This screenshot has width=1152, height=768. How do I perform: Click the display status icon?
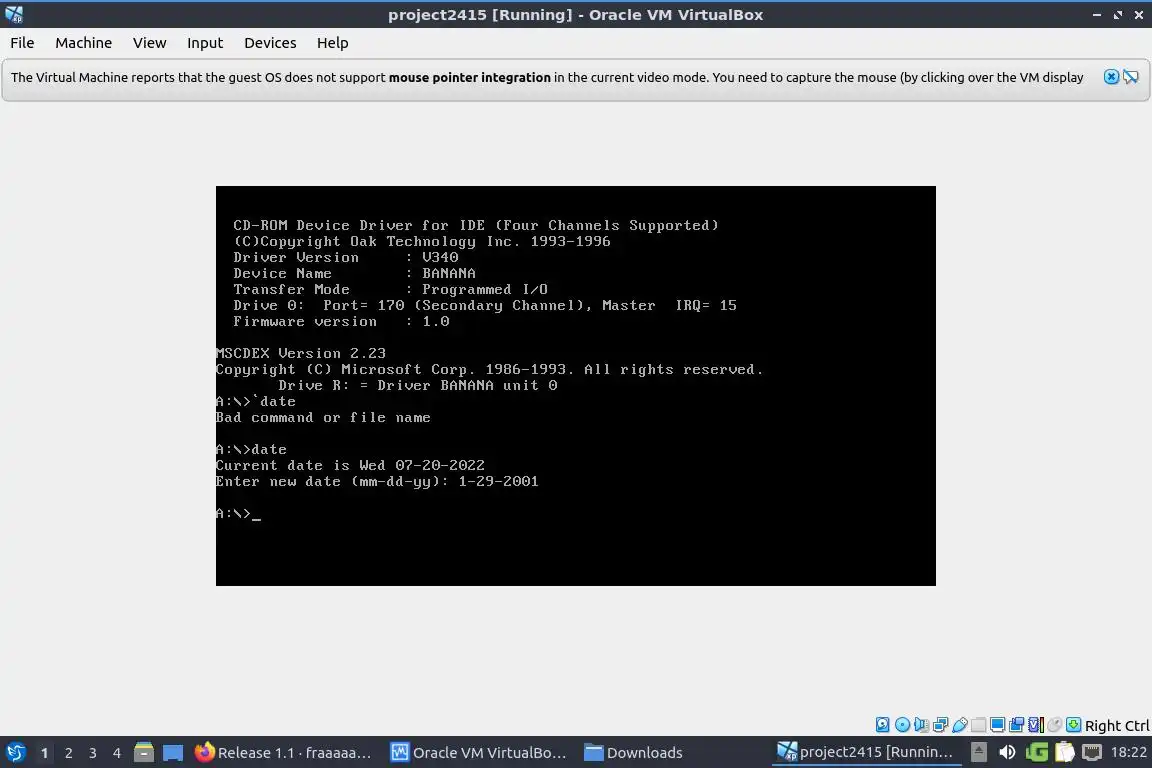(x=997, y=725)
